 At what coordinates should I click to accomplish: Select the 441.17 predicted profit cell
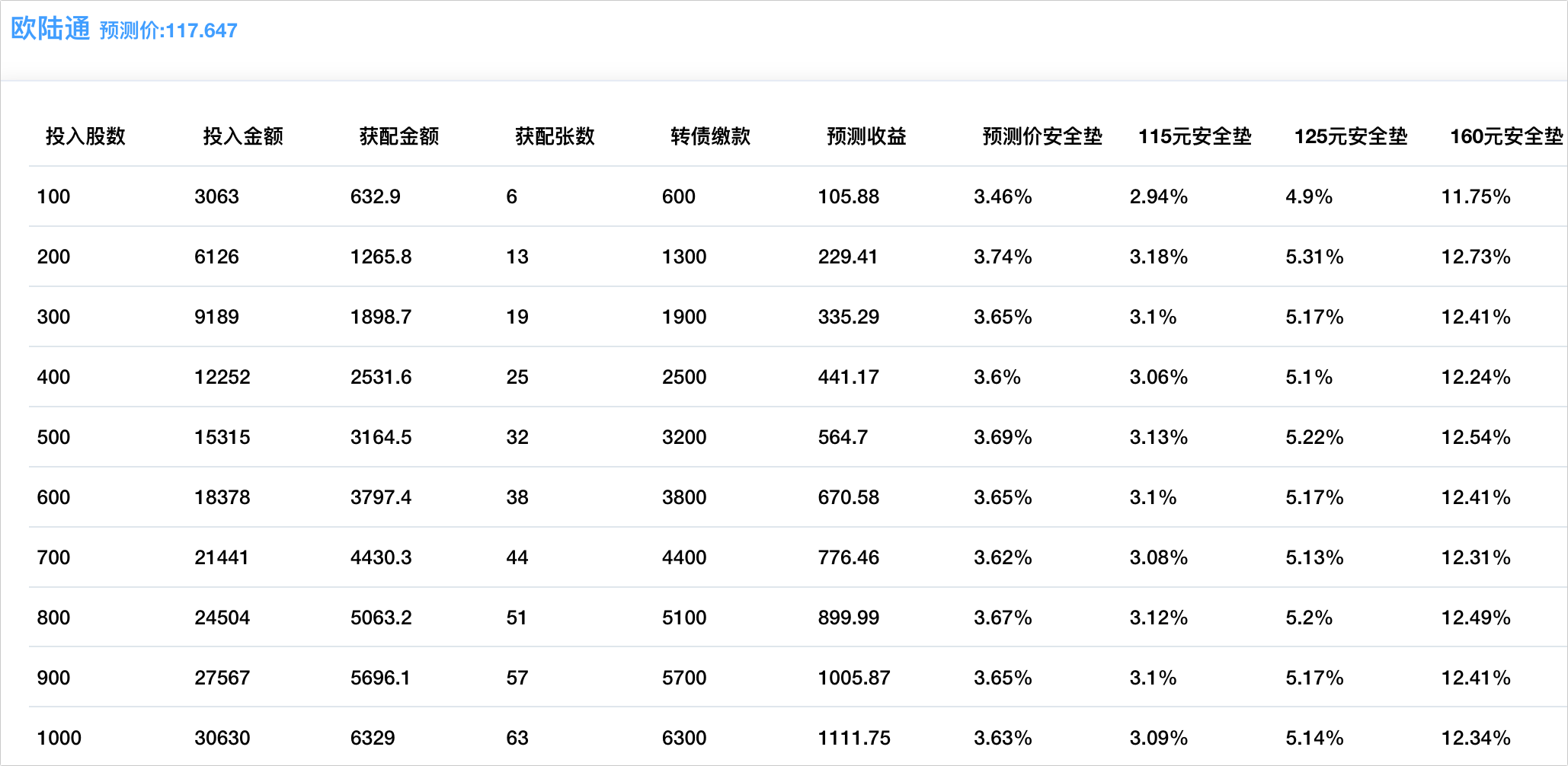point(848,377)
